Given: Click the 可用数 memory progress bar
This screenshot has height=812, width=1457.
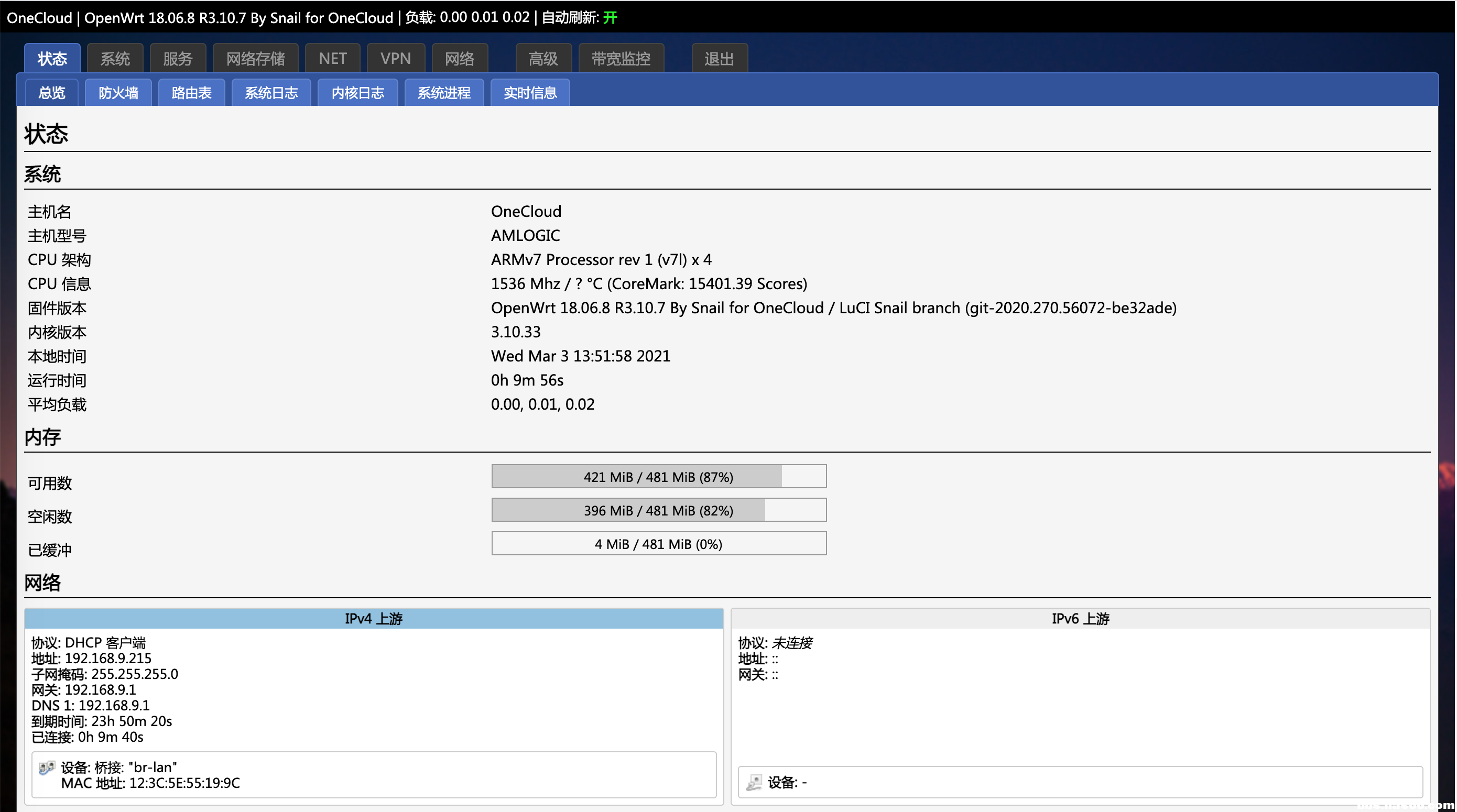Looking at the screenshot, I should (658, 477).
